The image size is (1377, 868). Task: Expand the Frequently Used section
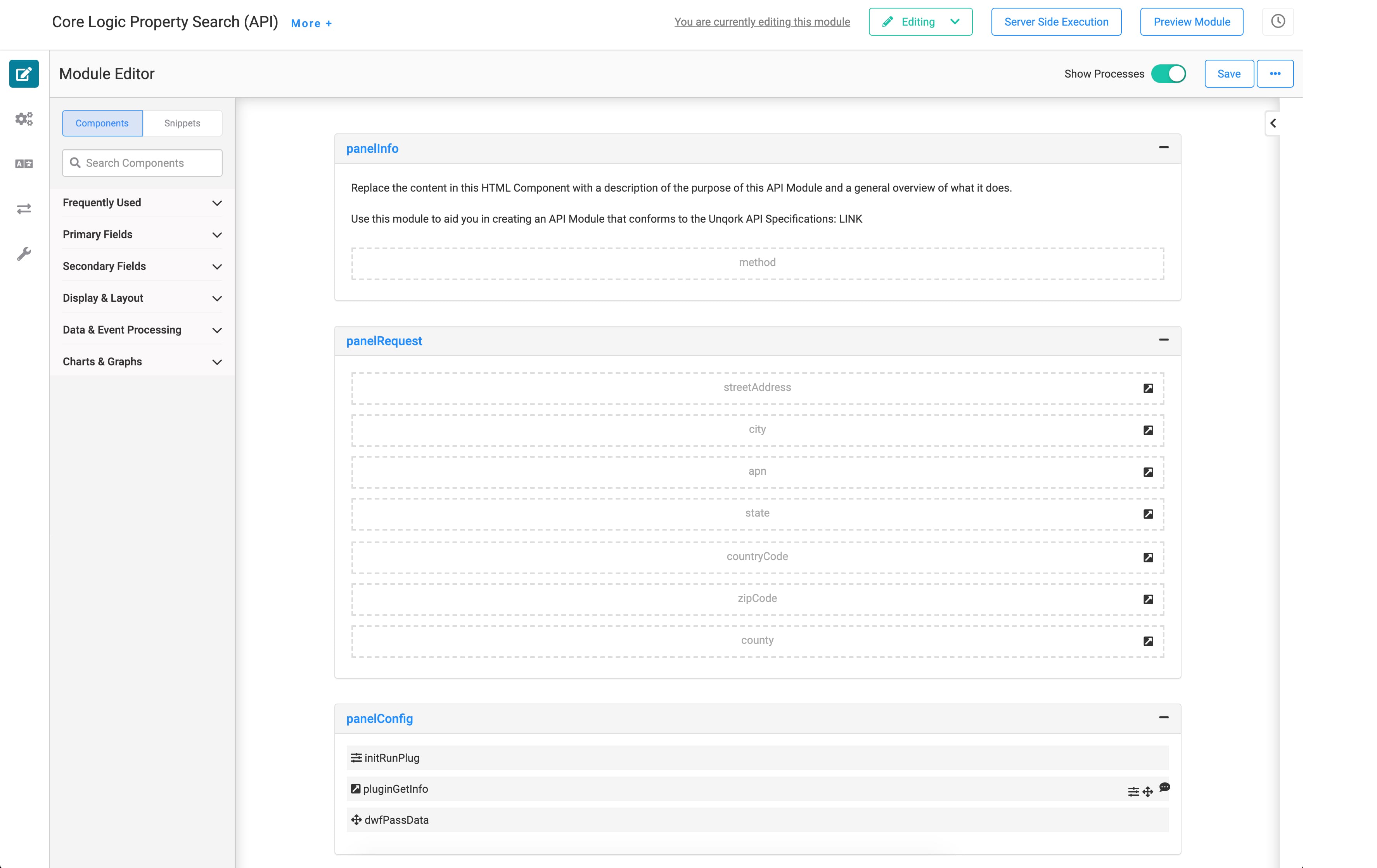[142, 202]
